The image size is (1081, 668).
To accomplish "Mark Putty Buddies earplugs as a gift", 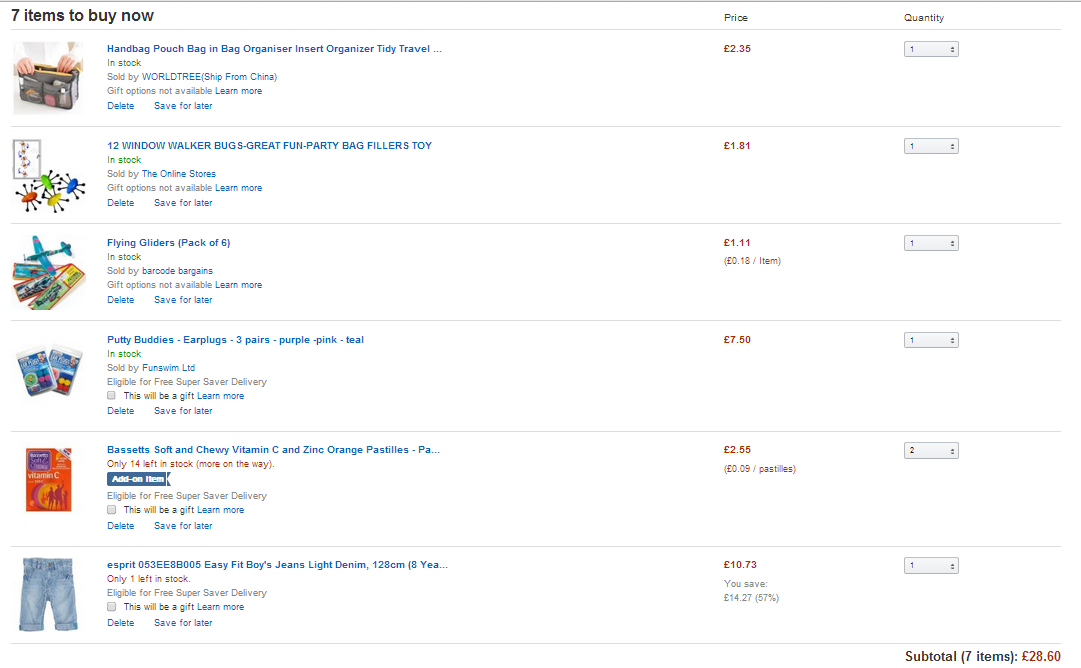I will coord(111,396).
